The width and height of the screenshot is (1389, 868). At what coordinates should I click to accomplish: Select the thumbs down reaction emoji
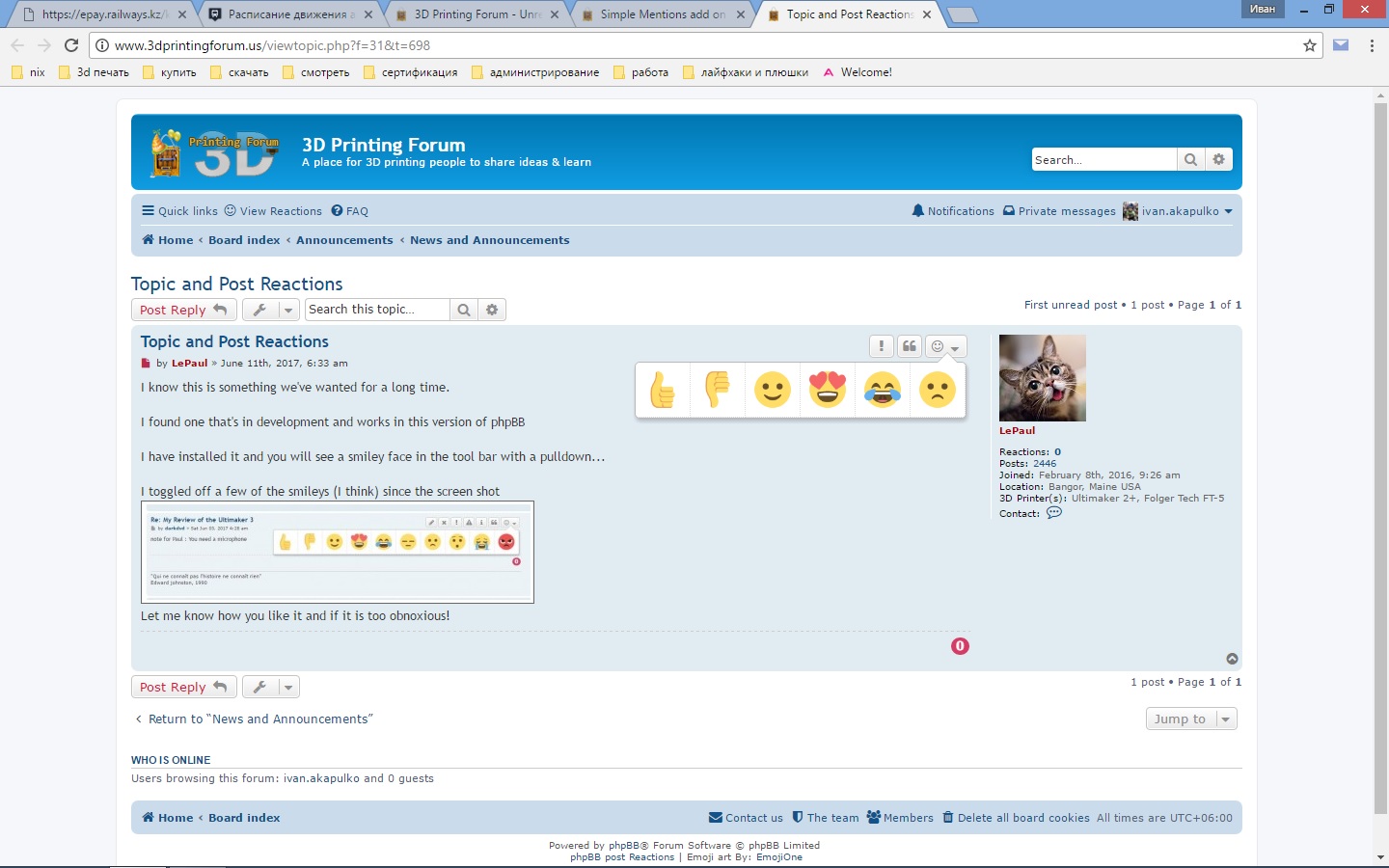(718, 390)
